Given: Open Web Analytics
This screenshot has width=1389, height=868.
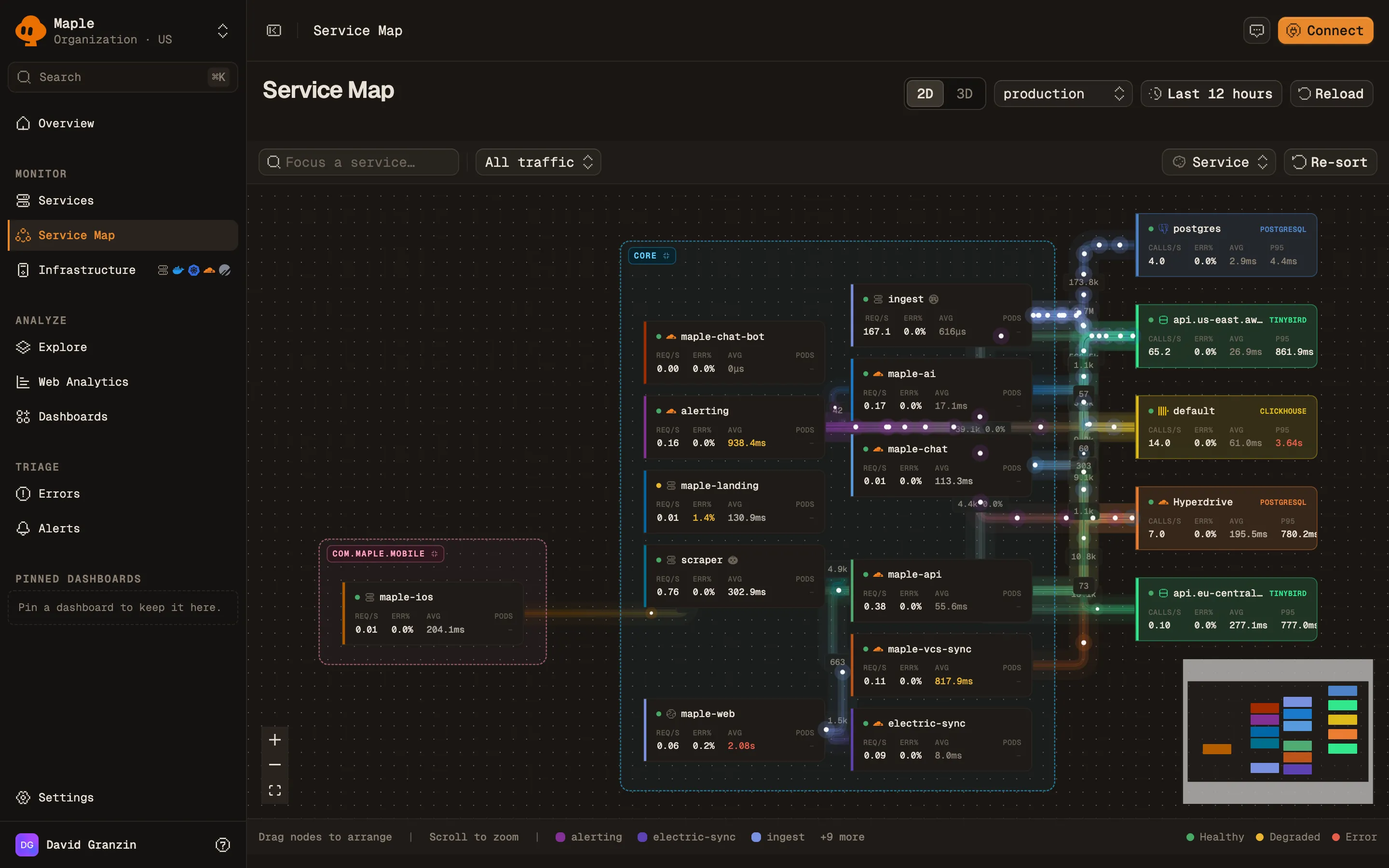Looking at the screenshot, I should 123,382.
